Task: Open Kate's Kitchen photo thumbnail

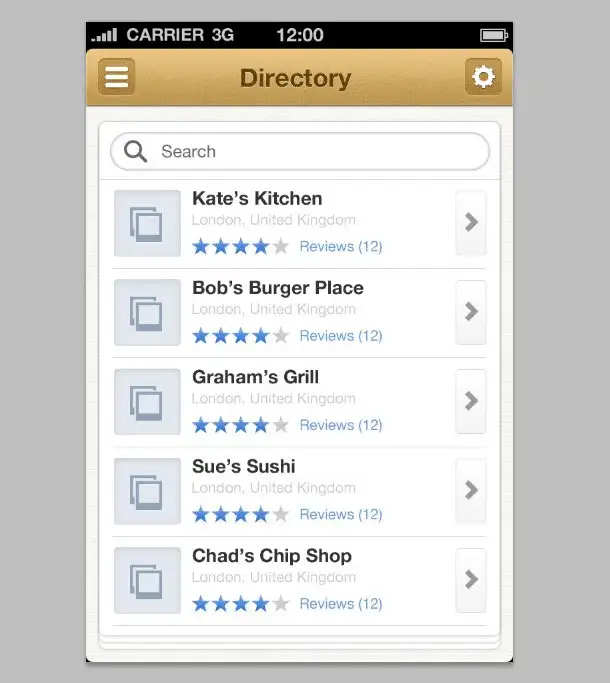Action: point(147,223)
